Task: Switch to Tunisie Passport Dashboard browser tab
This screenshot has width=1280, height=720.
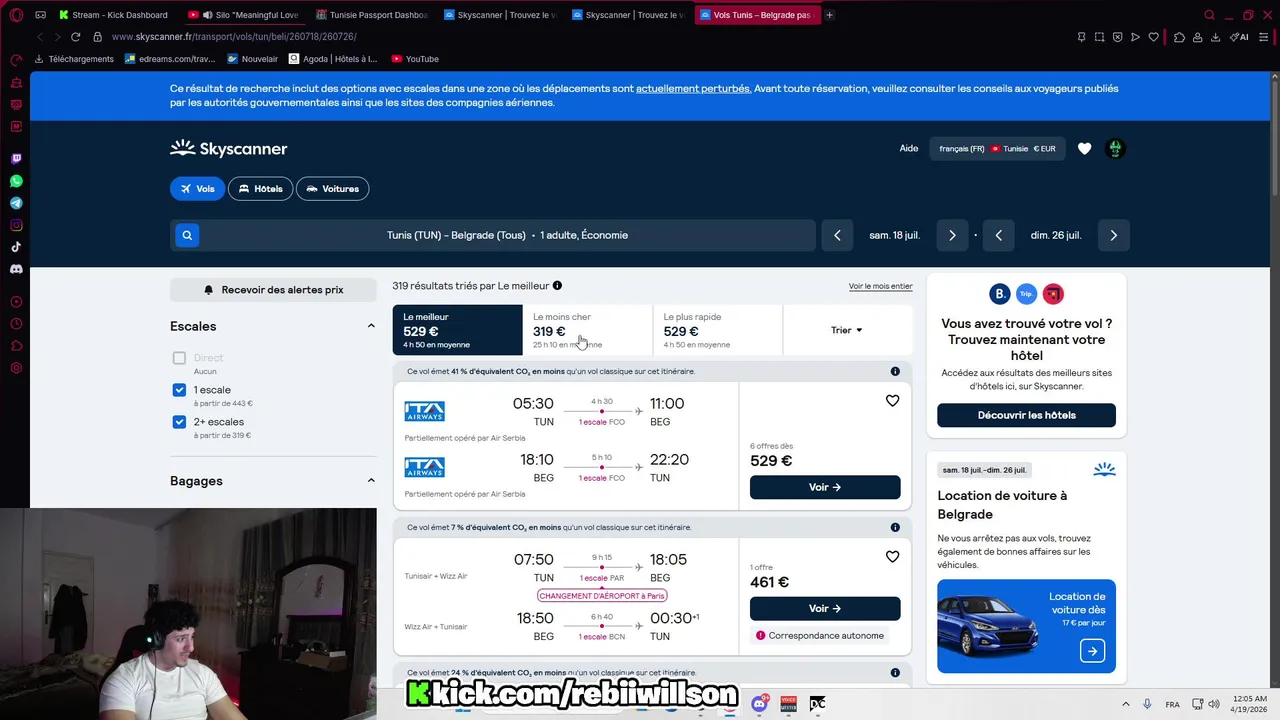Action: pyautogui.click(x=371, y=15)
